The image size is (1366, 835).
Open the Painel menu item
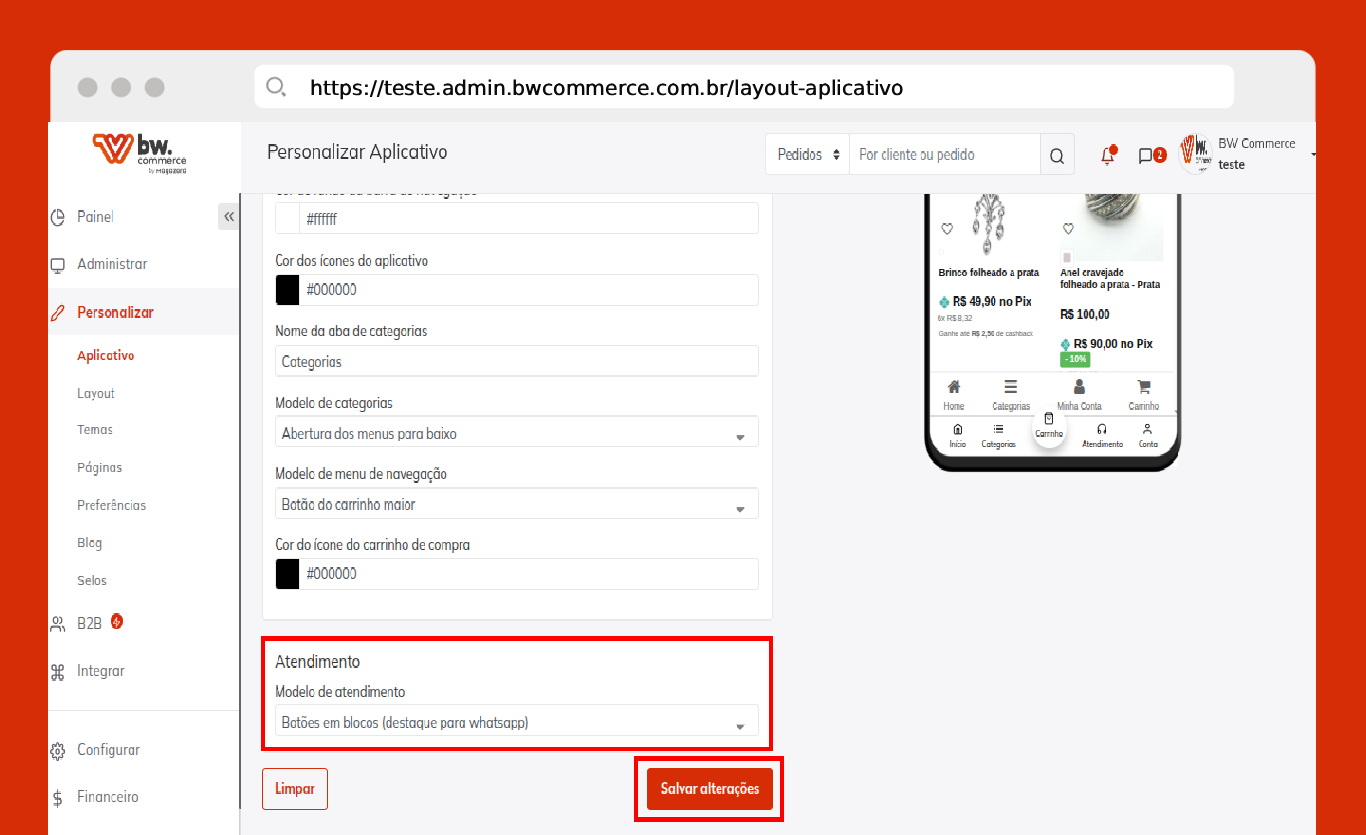[95, 217]
